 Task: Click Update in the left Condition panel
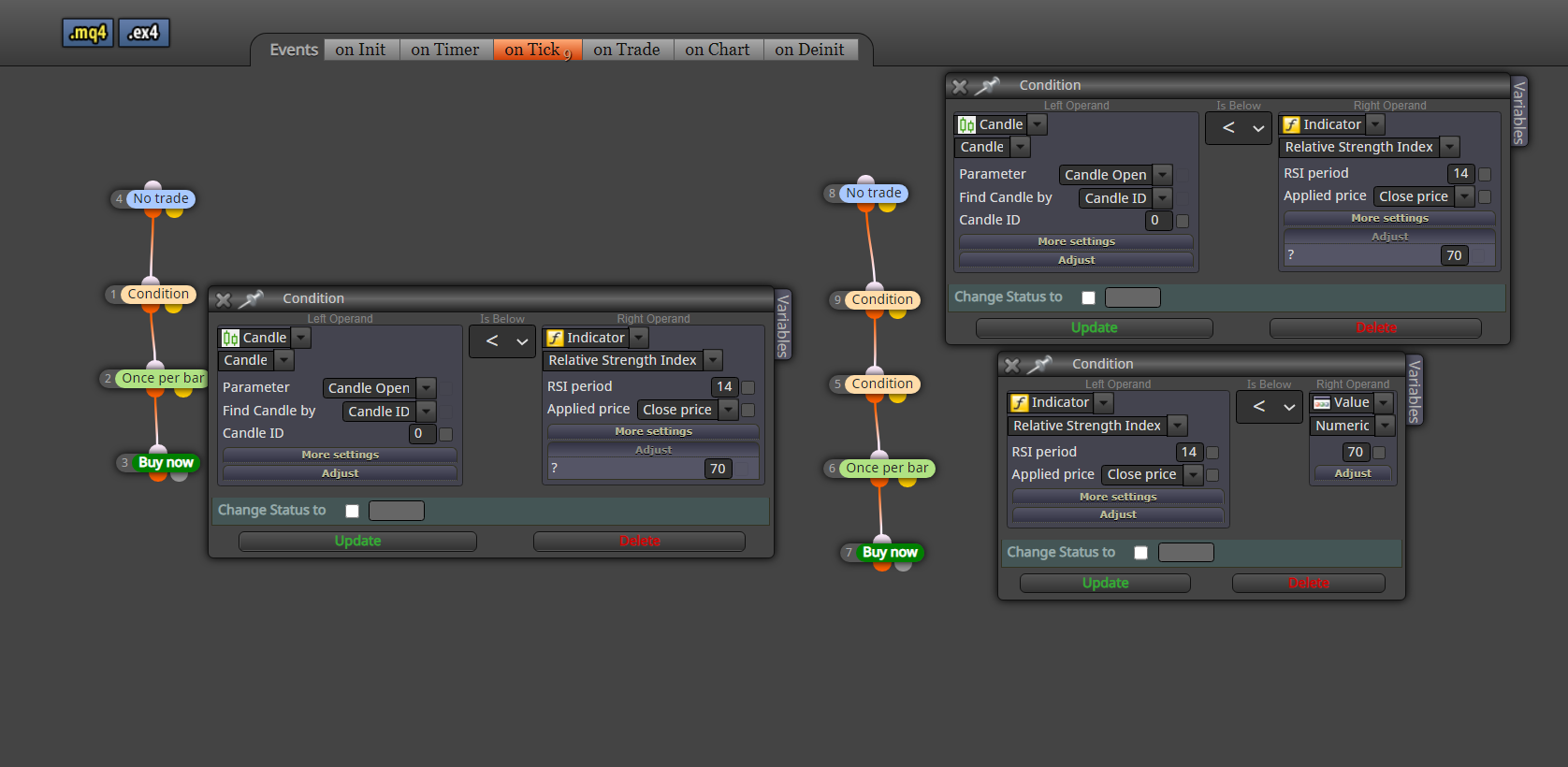[357, 541]
